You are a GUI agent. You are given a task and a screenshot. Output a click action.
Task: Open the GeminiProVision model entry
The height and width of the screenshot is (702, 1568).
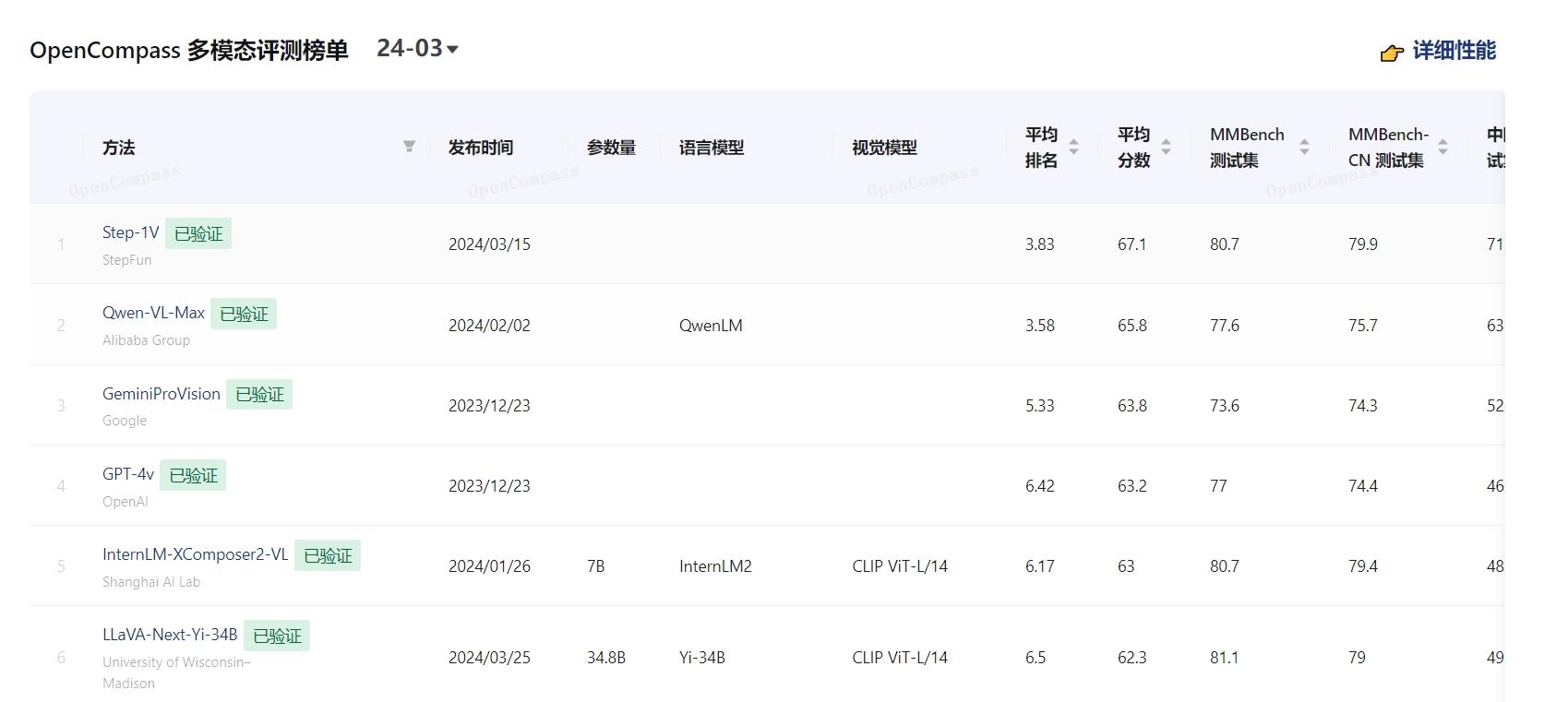pos(161,394)
